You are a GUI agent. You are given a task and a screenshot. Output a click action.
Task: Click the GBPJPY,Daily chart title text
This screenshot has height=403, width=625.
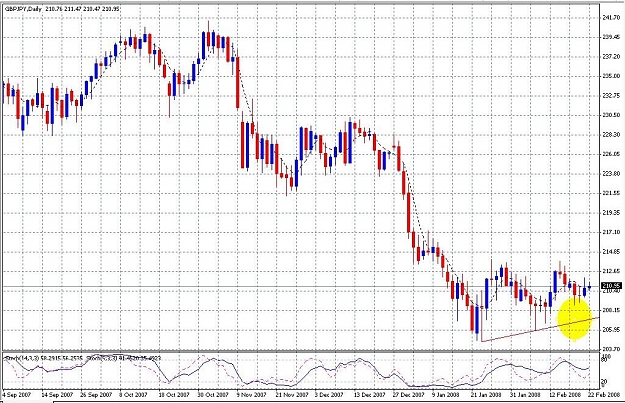(22, 8)
